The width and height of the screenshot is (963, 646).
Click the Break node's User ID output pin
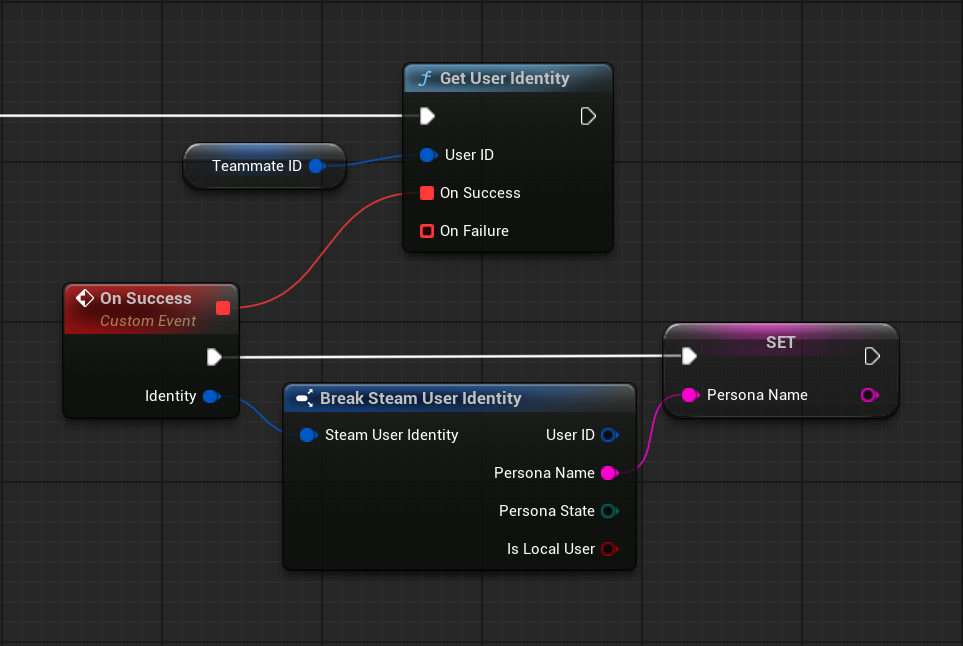coord(609,435)
